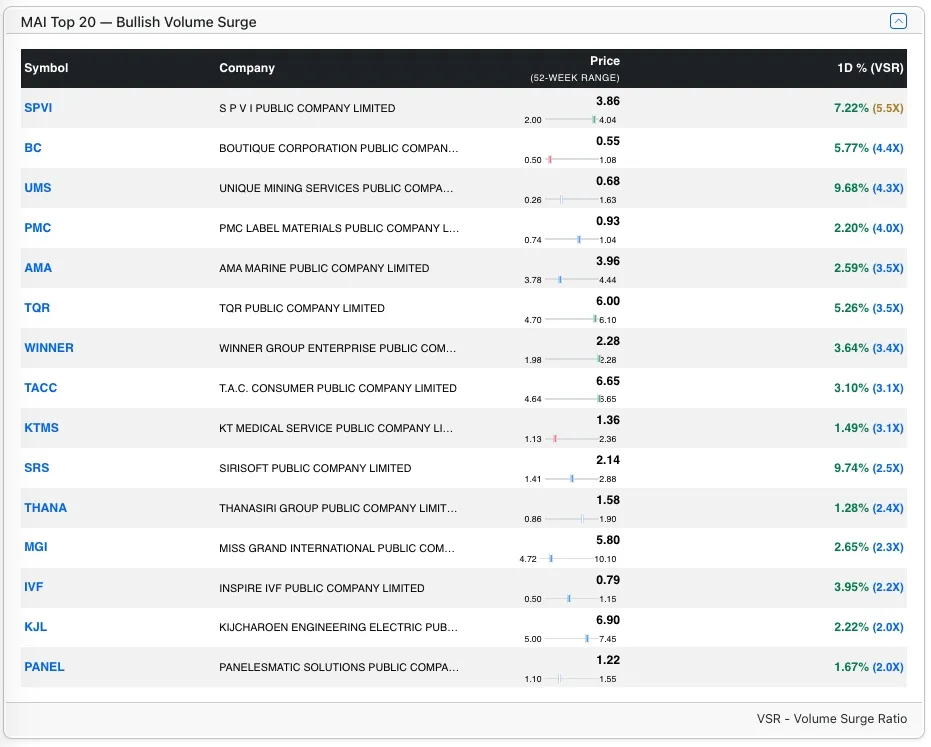
Task: Click KTMS's 52-week range bar
Action: coord(571,439)
